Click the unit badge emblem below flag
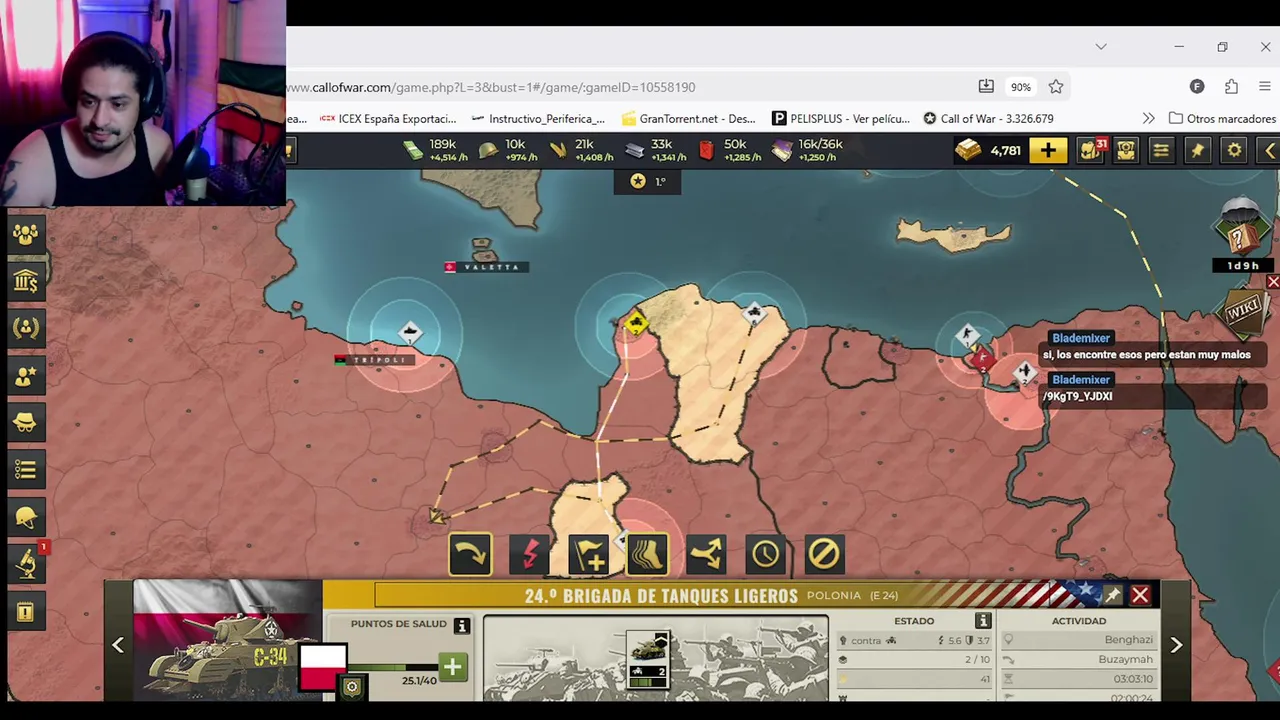Image resolution: width=1280 pixels, height=720 pixels. coord(352,687)
